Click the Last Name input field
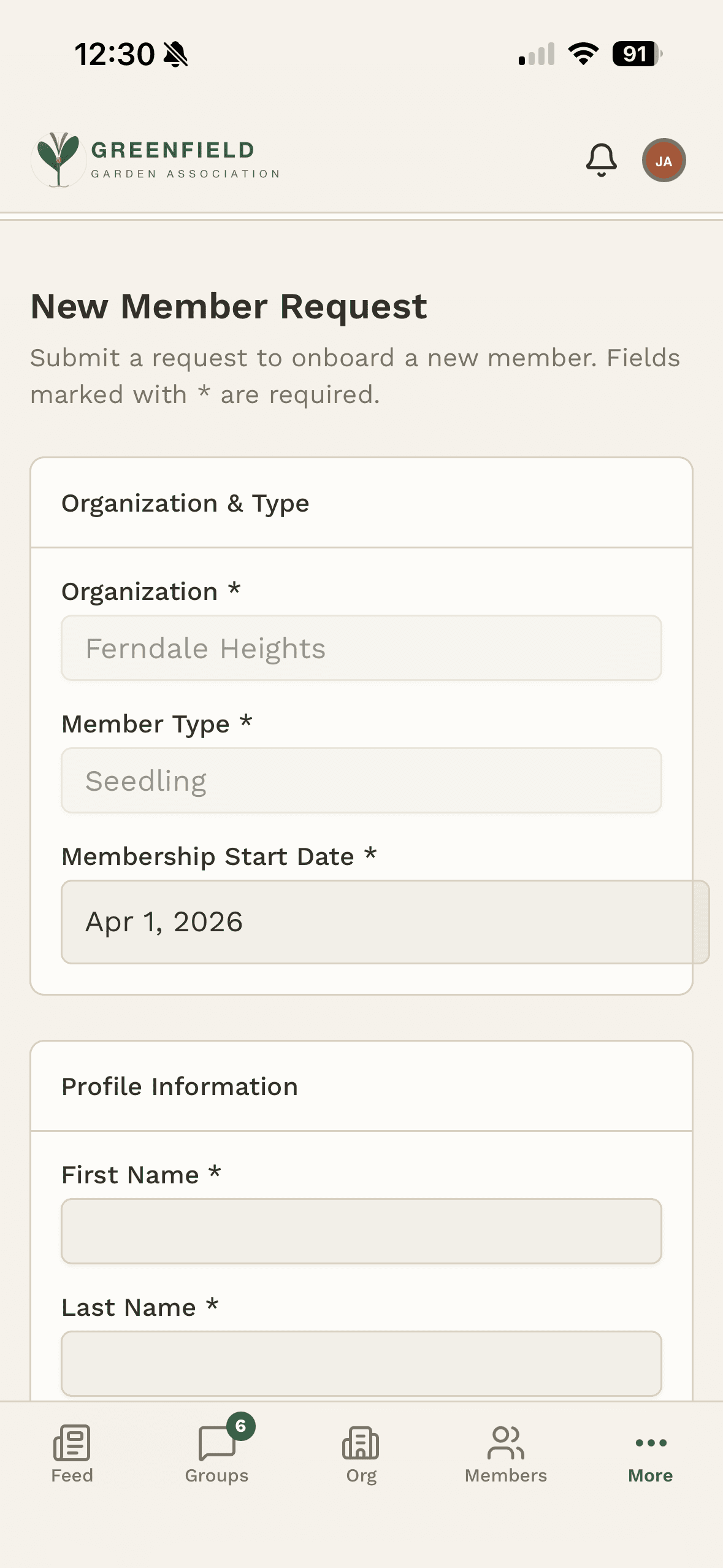Screen dimensions: 723x1568 click(x=361, y=1364)
